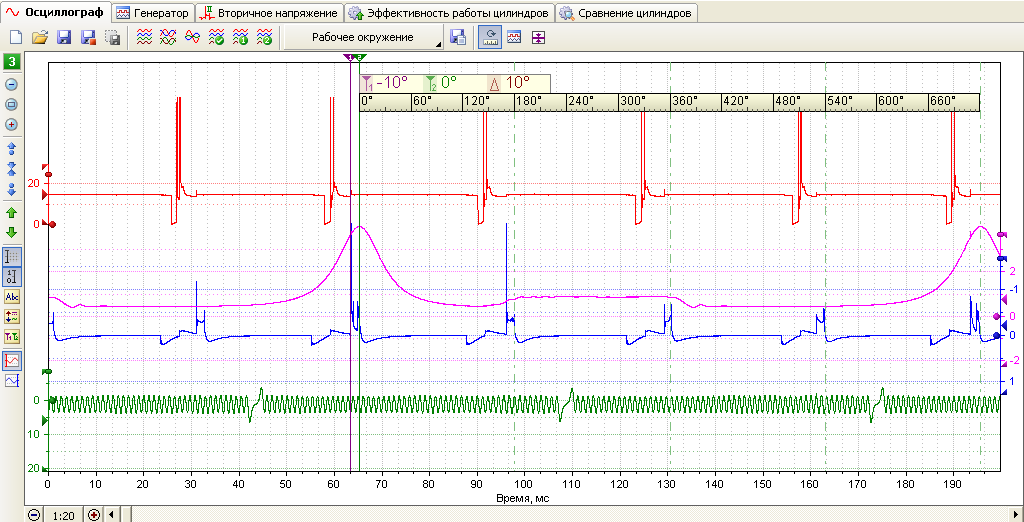Click the red channel zero-level marker

[x=51, y=224]
